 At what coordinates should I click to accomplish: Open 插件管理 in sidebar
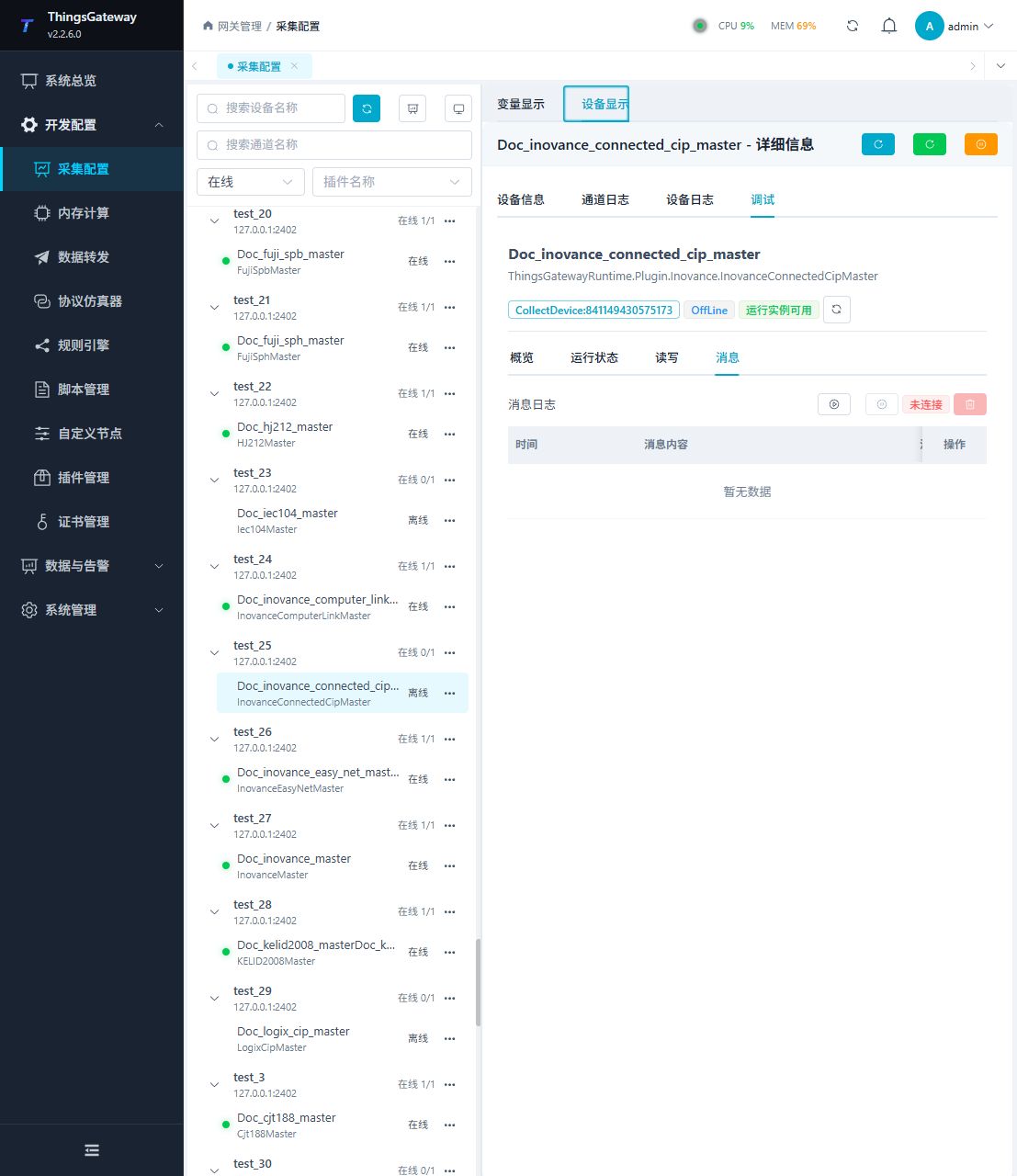pos(92,478)
